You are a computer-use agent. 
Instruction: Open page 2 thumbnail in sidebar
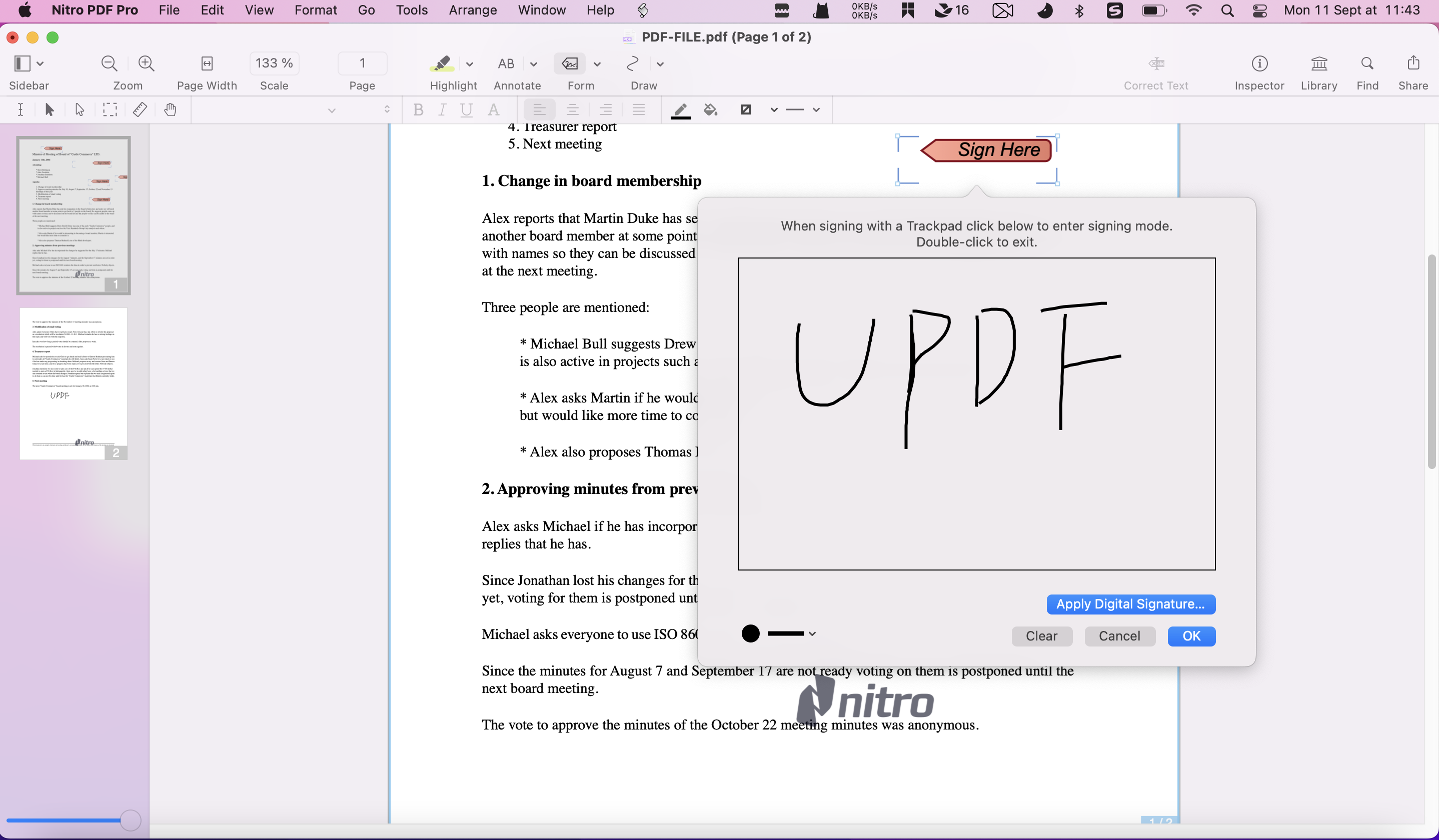[73, 383]
